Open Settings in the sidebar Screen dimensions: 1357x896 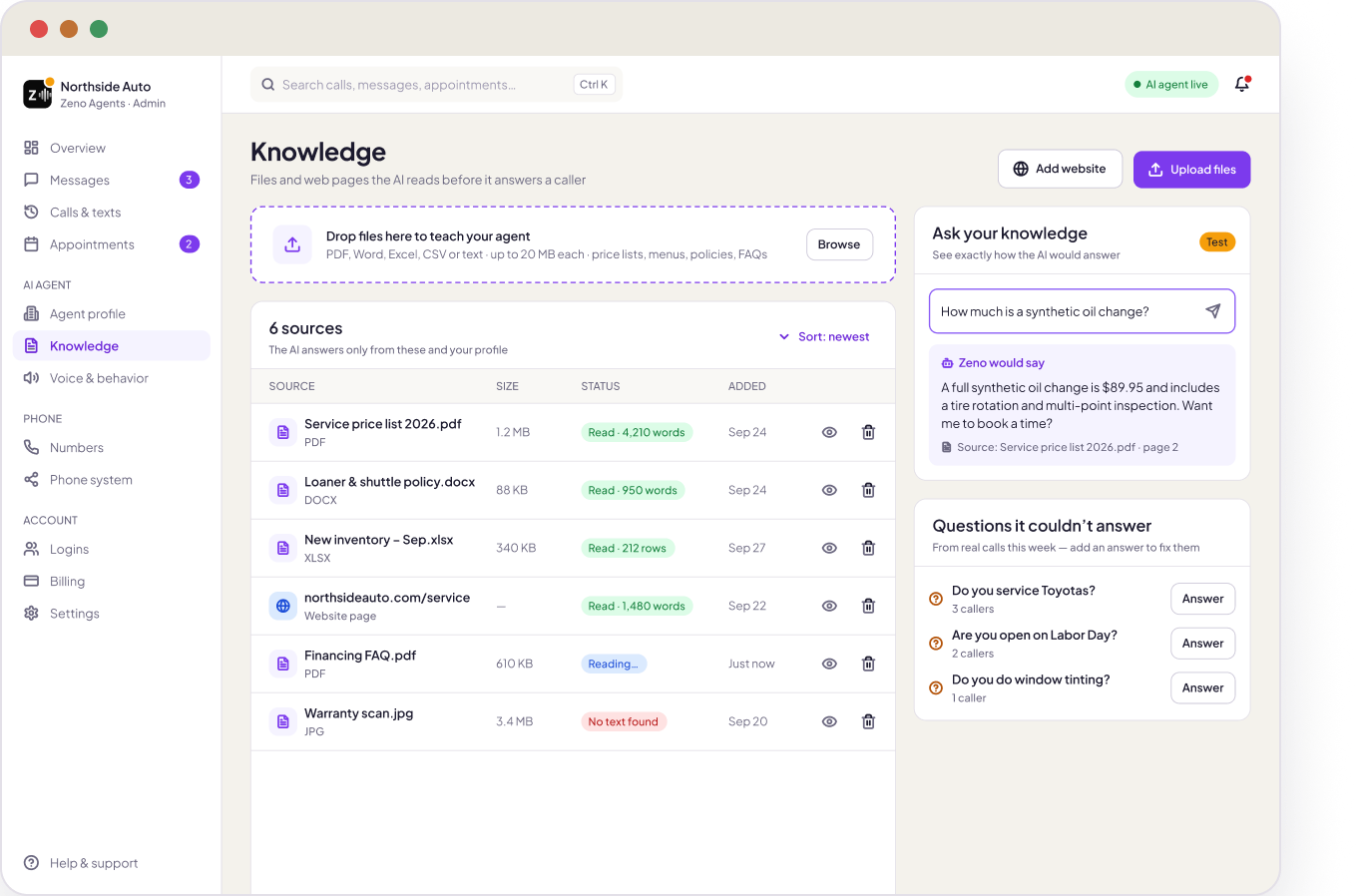tap(112, 614)
